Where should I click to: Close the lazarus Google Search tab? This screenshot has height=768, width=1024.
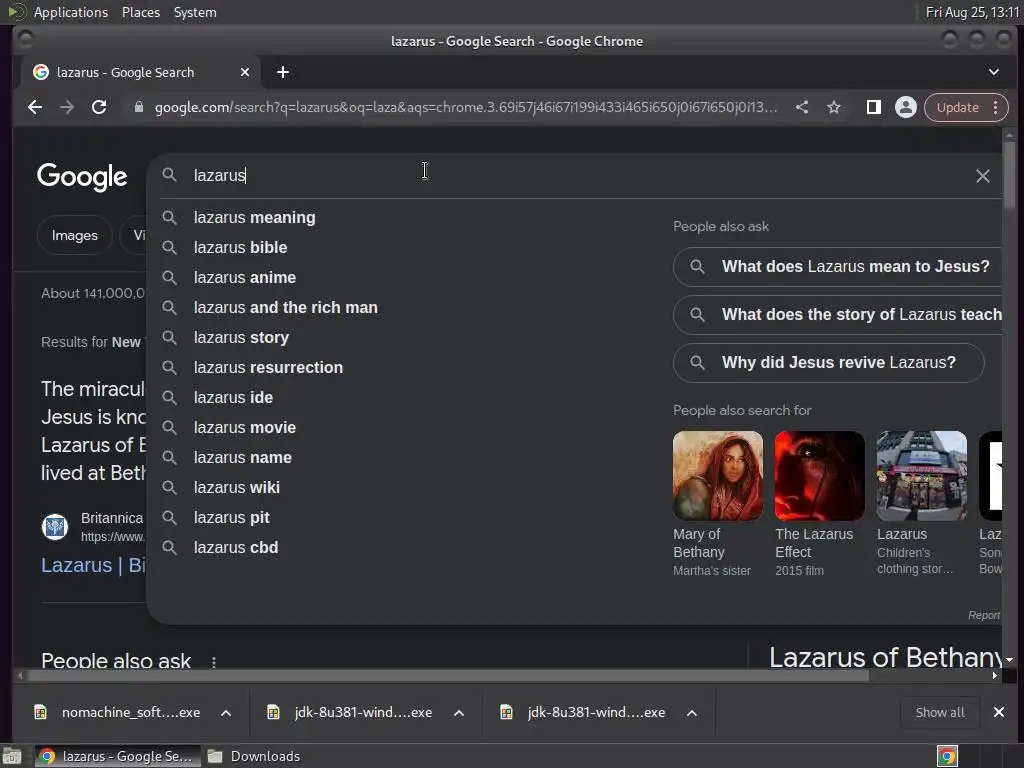point(245,72)
